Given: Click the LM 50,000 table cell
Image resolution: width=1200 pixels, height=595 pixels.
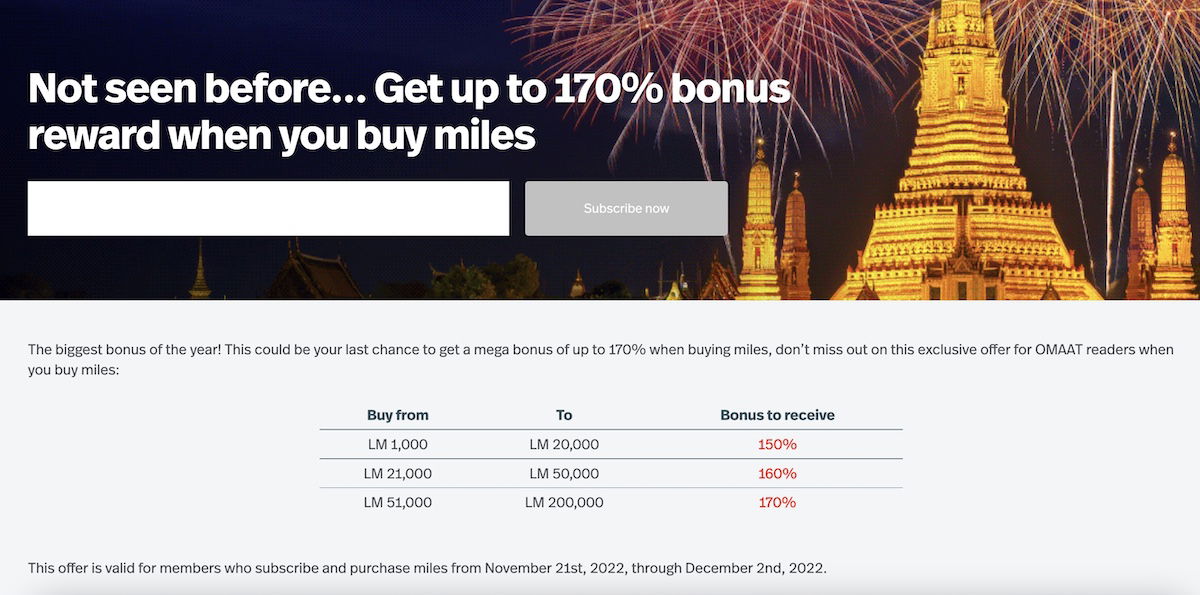Looking at the screenshot, I should [x=564, y=473].
